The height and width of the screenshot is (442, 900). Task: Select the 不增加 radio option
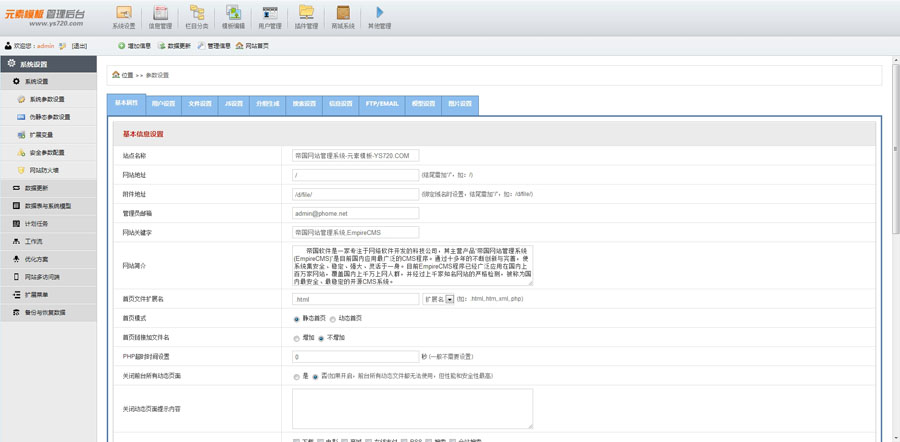pyautogui.click(x=321, y=338)
